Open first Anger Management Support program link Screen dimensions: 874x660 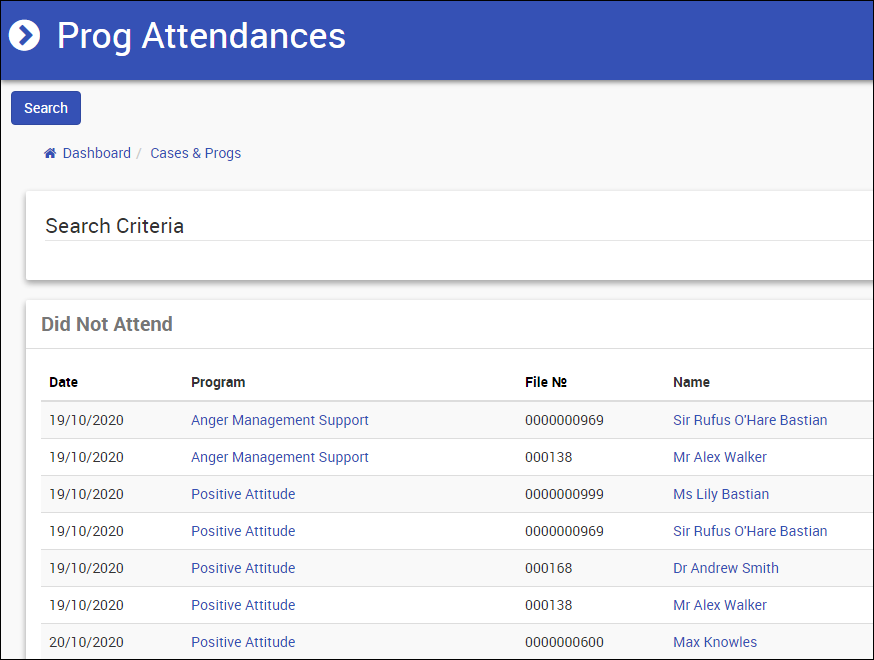pos(279,420)
